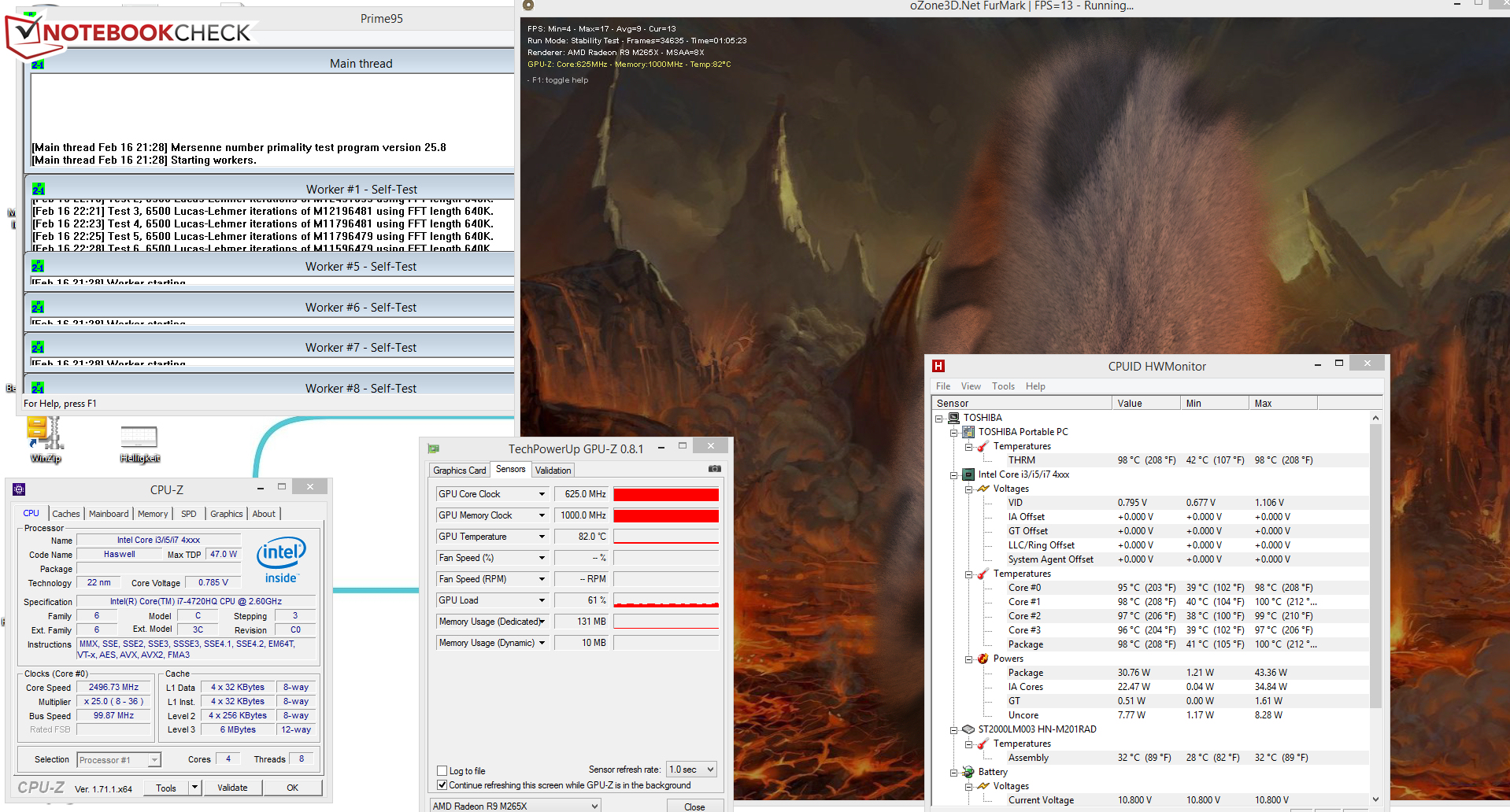Switch to the Mainboard tab in CPU-Z
The image size is (1510, 812).
[109, 514]
